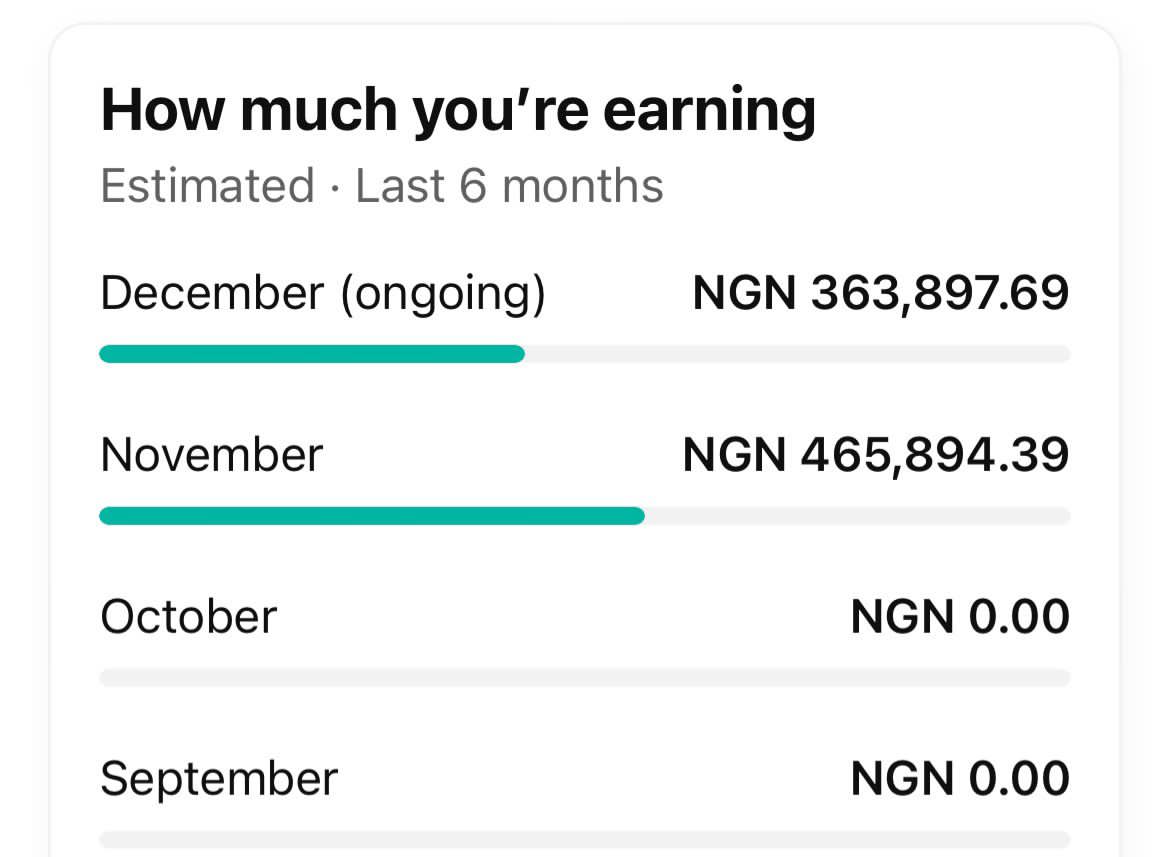The image size is (1170, 857).
Task: Click the "Last 6 months" text
Action: click(x=509, y=186)
